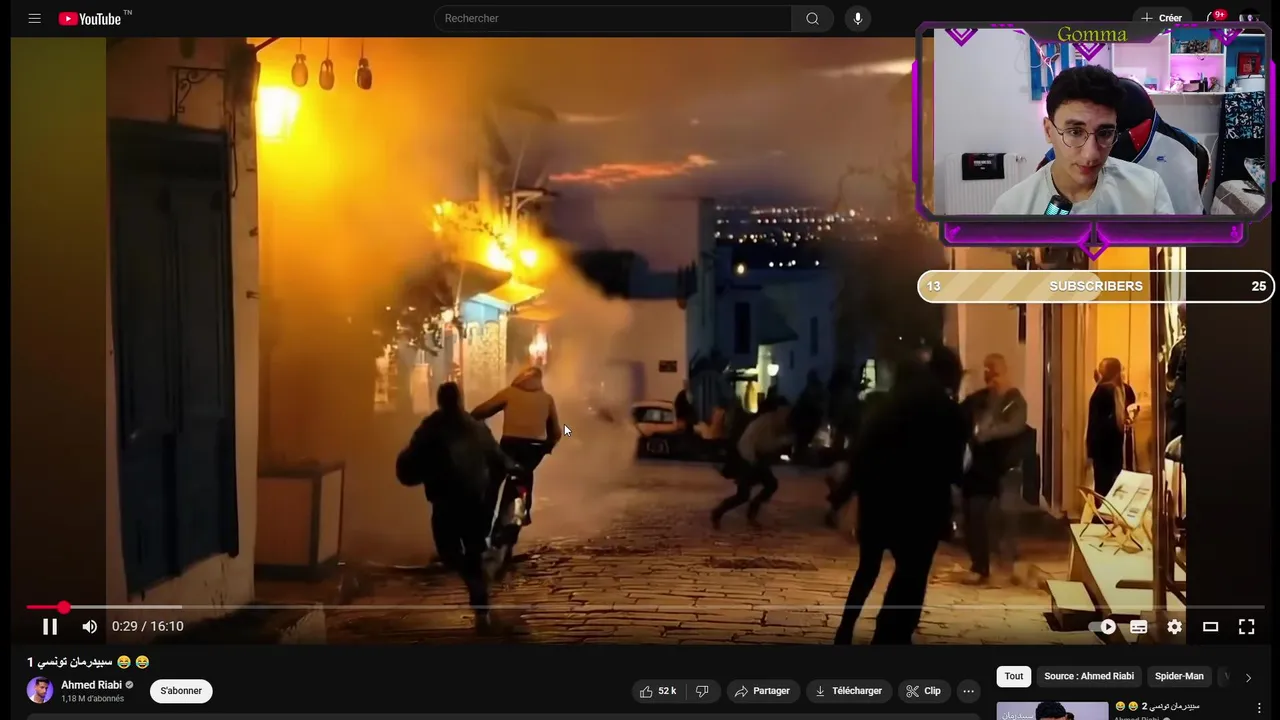Open player settings gear
1280x720 pixels.
1175,626
